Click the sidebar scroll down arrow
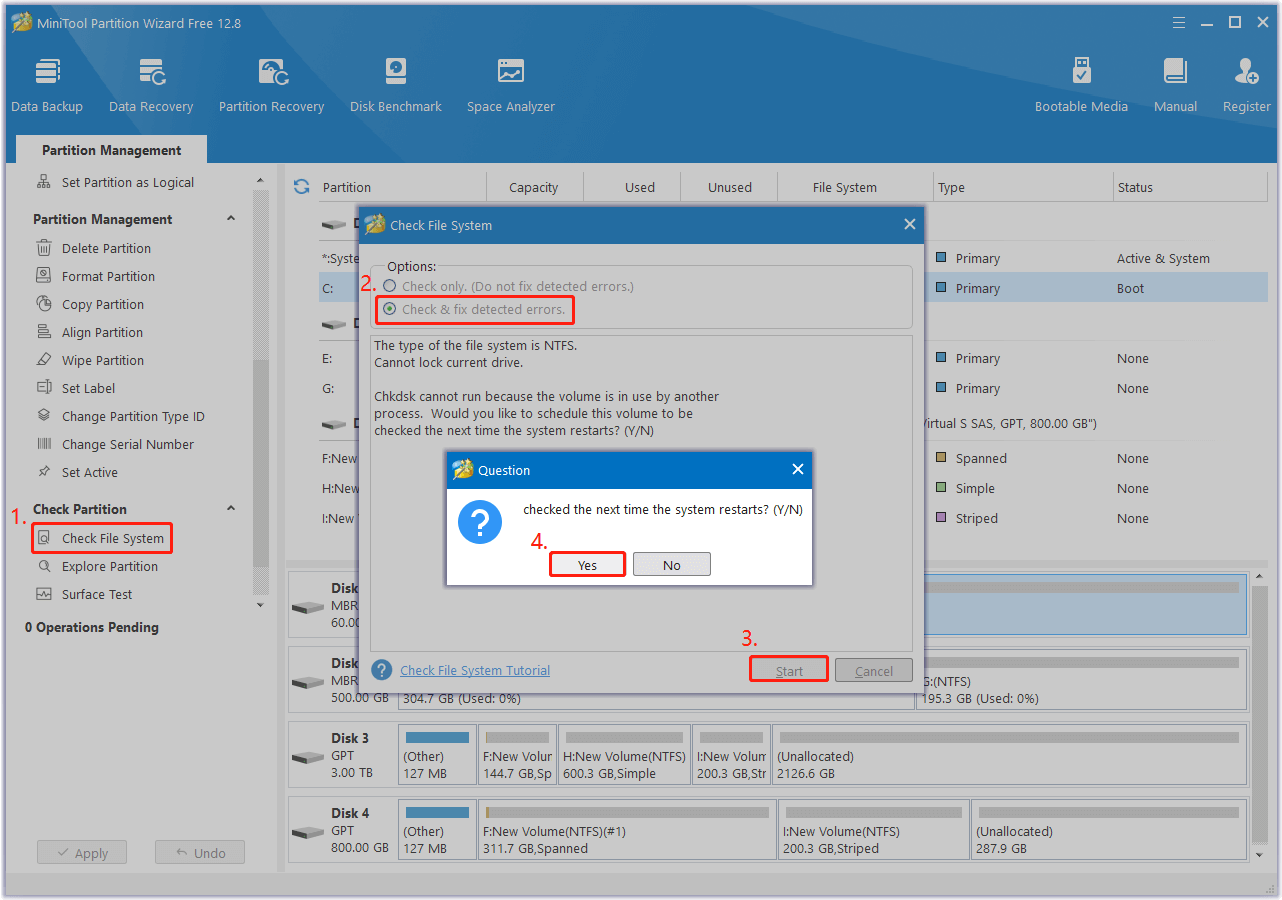 [x=261, y=605]
